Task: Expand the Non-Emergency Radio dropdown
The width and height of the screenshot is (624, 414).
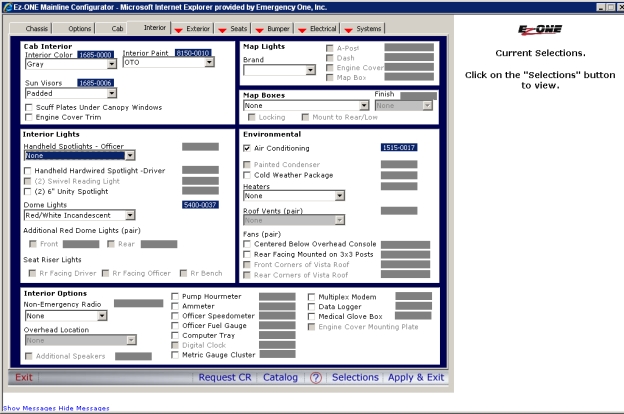Action: 102,316
